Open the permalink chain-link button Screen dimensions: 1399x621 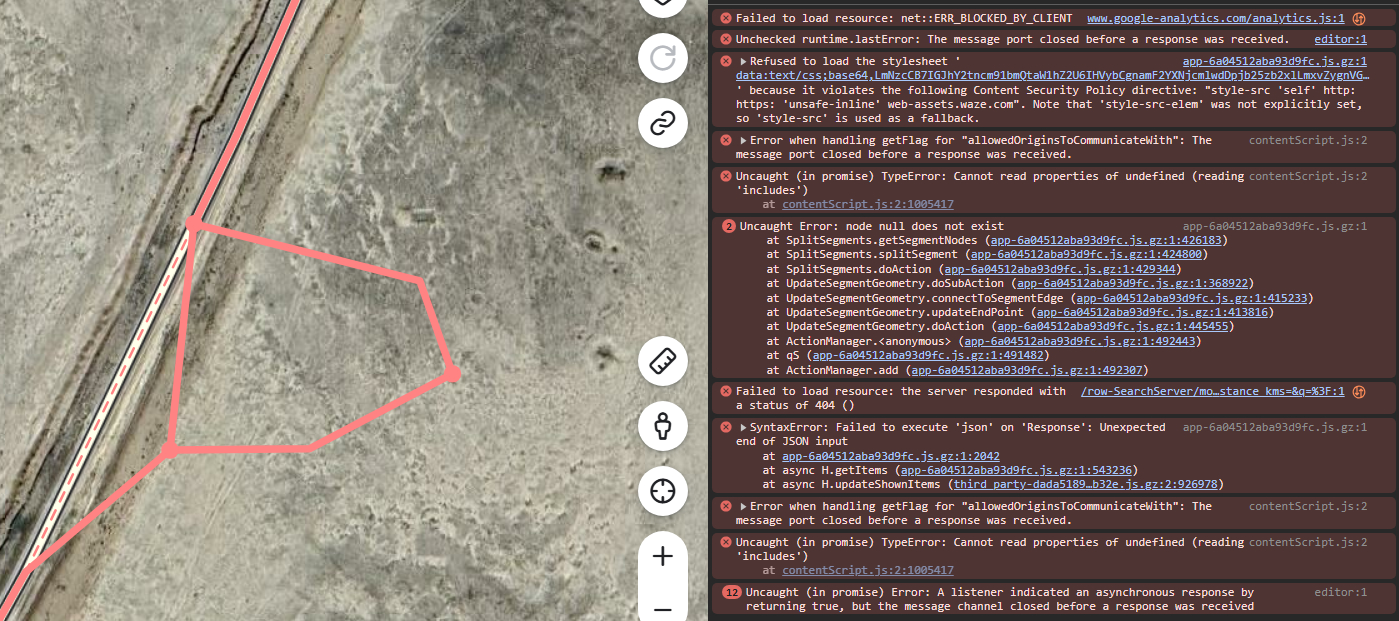[x=662, y=124]
